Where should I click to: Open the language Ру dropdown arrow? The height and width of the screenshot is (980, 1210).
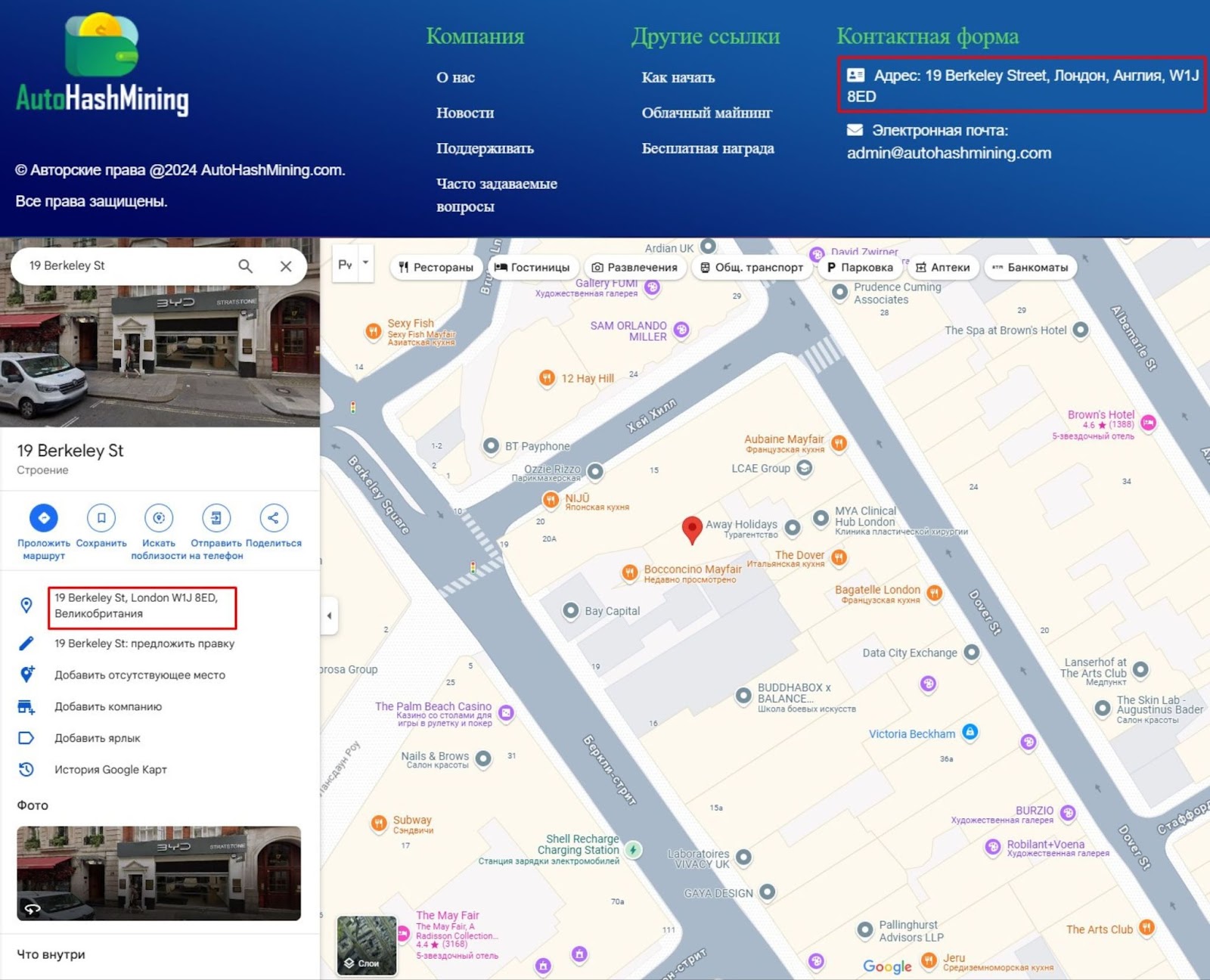(365, 264)
